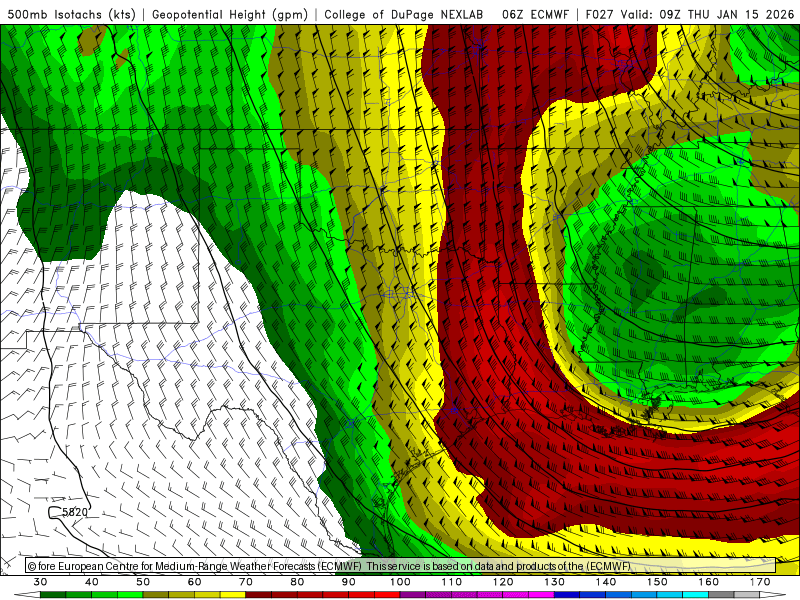
Task: Click the 'College of DuPage NEXLAB' label
Action: (x=404, y=14)
